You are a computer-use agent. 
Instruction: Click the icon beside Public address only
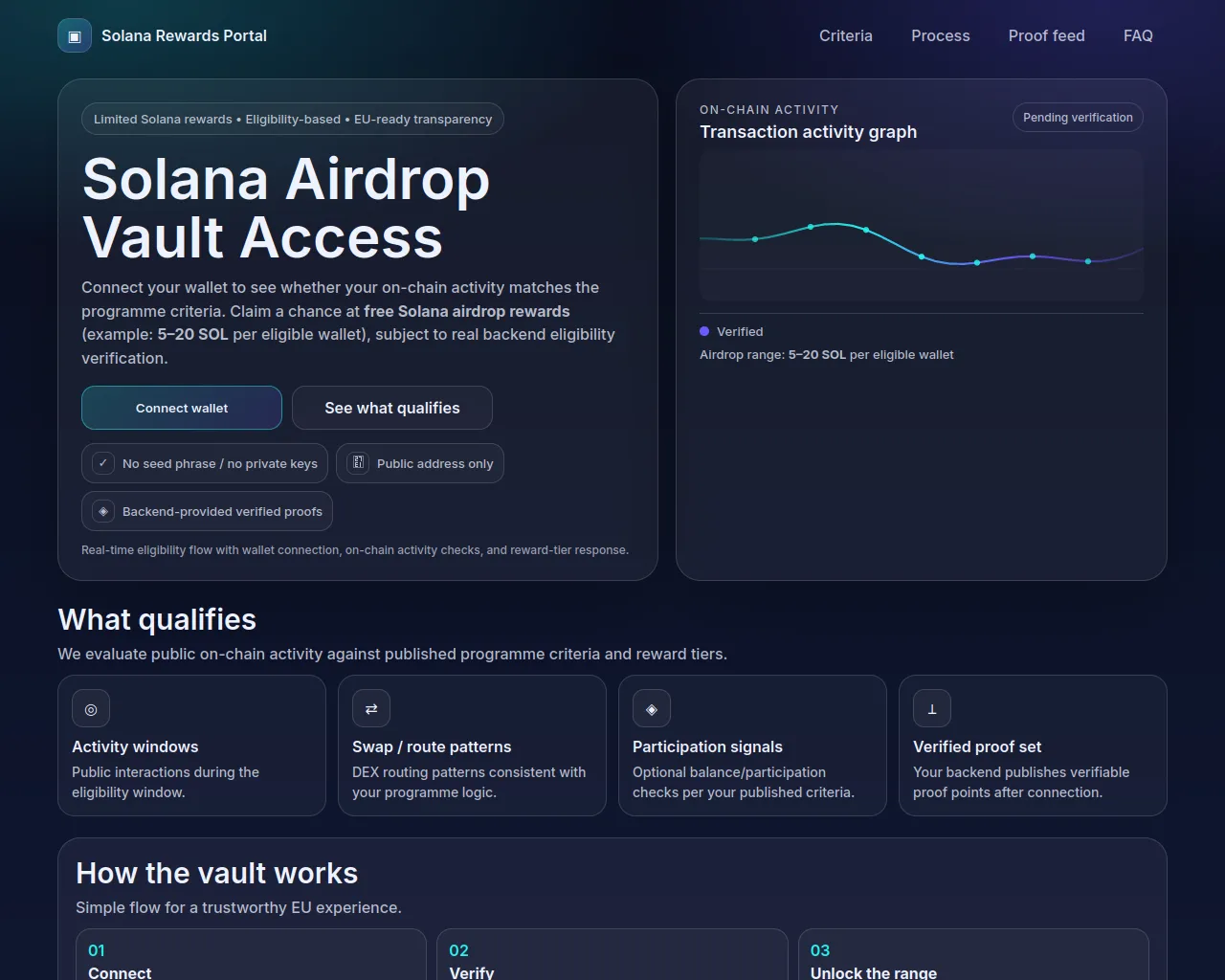tap(358, 463)
